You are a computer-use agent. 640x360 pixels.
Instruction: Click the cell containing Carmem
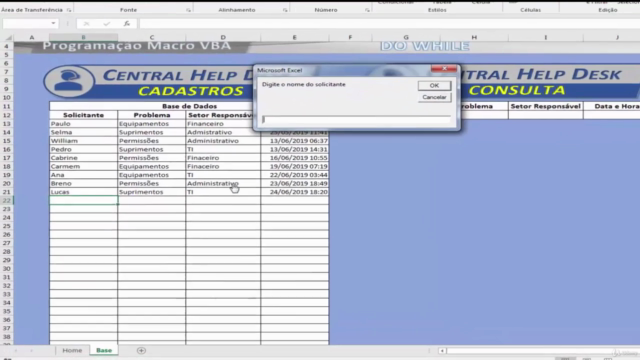[x=83, y=167]
